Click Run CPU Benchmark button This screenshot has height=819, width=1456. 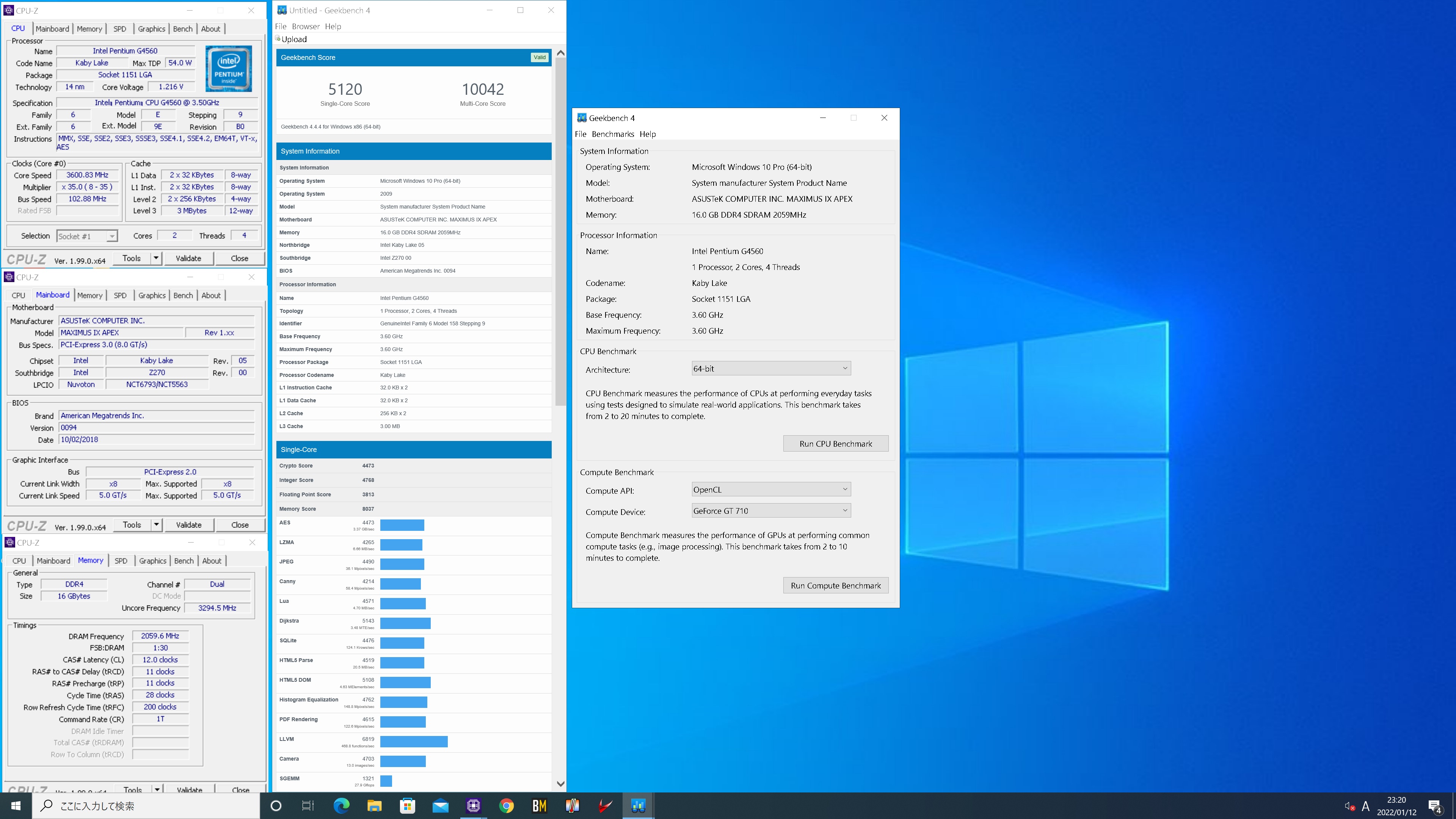pos(835,444)
